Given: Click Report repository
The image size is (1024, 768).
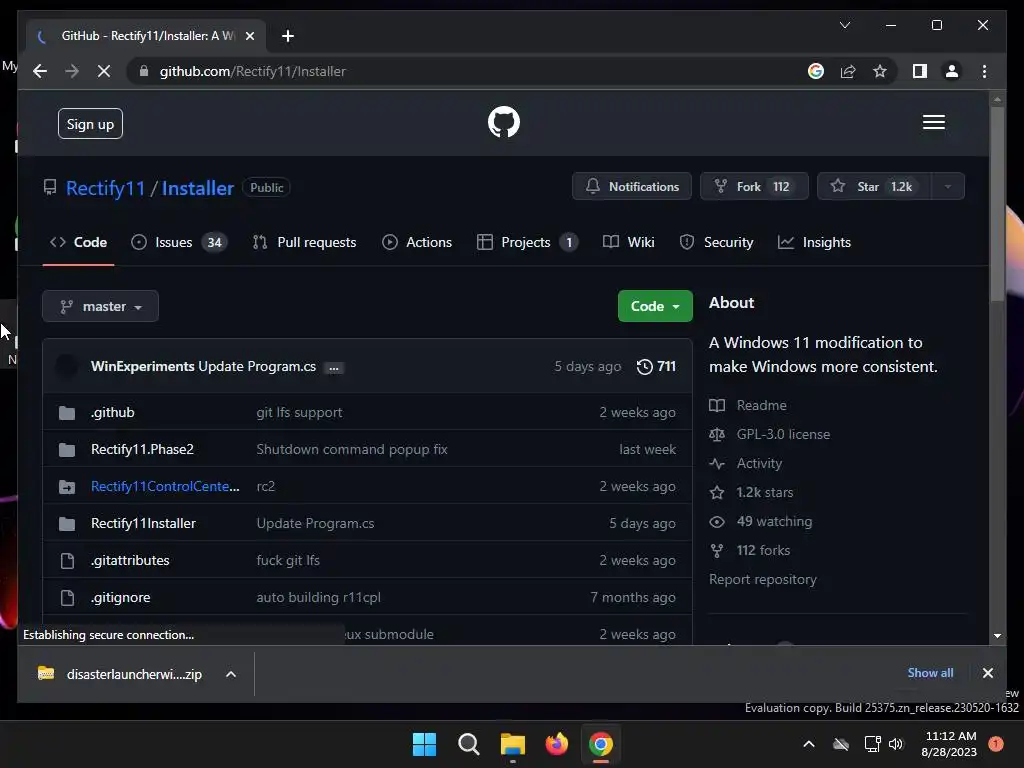Looking at the screenshot, I should [x=763, y=579].
